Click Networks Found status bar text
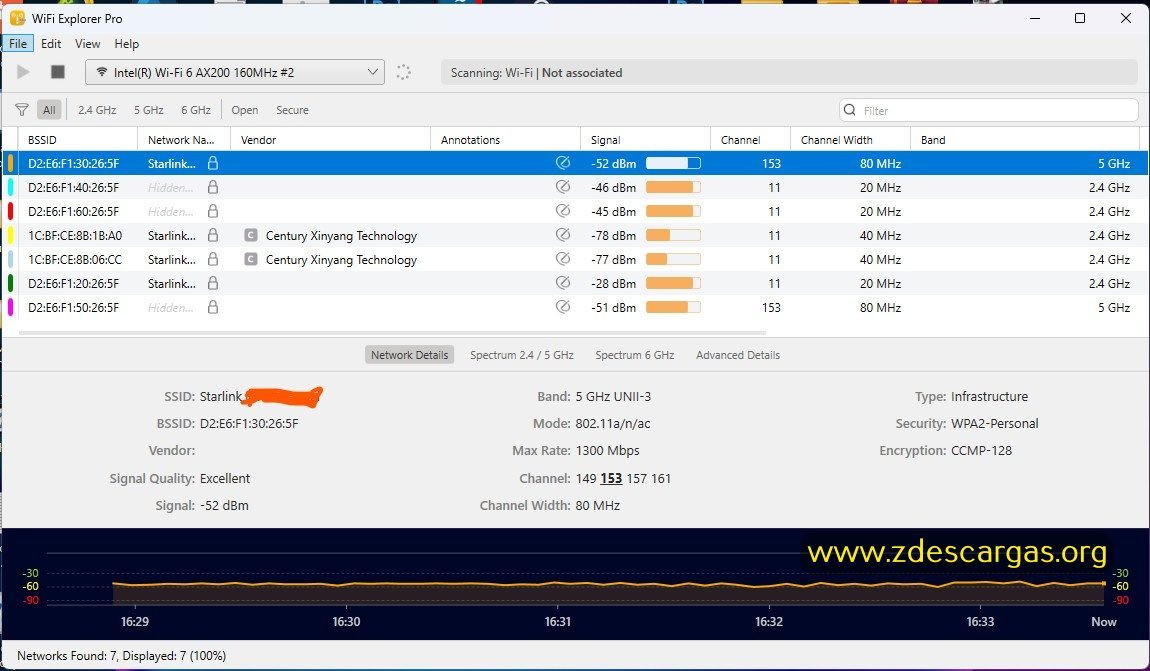This screenshot has height=671, width=1150. [122, 656]
